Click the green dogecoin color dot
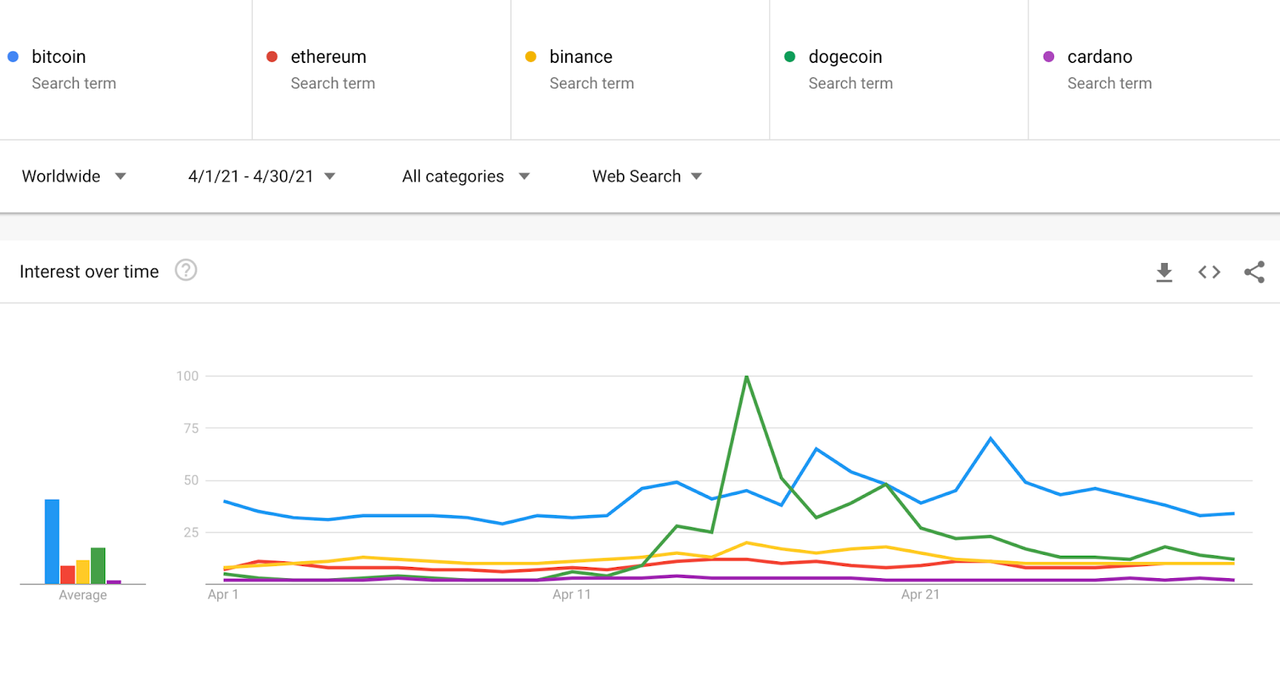This screenshot has height=678, width=1280. (790, 57)
